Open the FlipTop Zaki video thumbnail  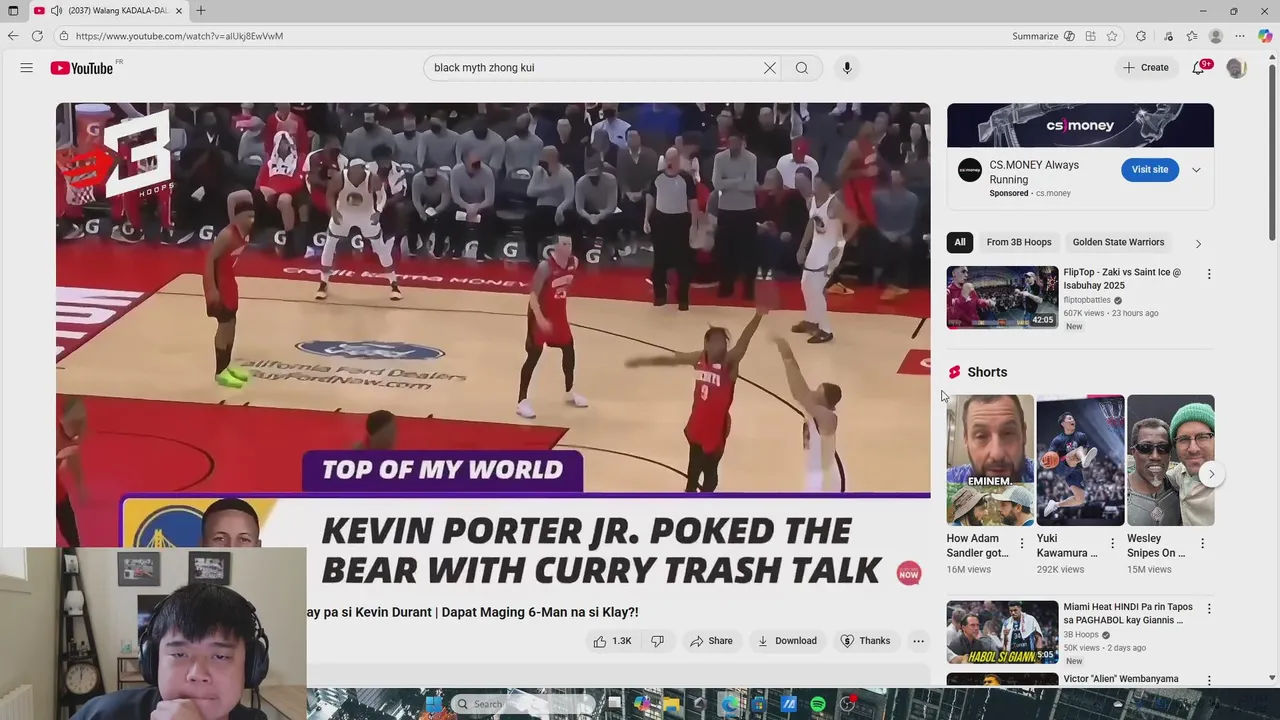(1002, 297)
